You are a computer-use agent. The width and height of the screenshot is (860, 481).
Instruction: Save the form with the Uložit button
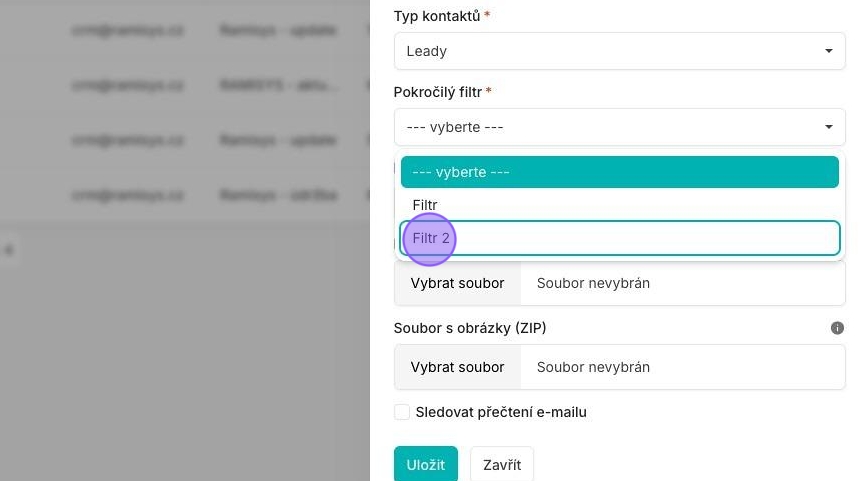coord(426,465)
